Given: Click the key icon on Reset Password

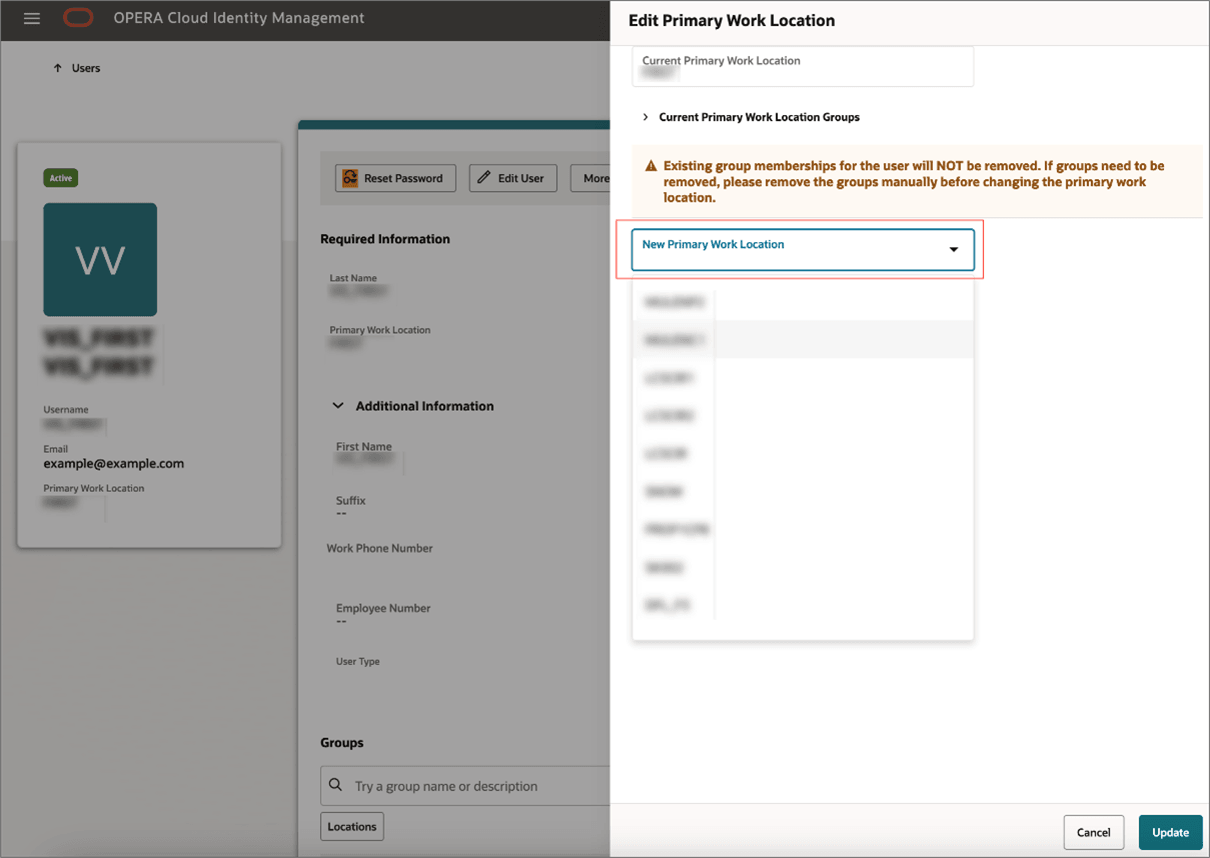Looking at the screenshot, I should tap(350, 178).
